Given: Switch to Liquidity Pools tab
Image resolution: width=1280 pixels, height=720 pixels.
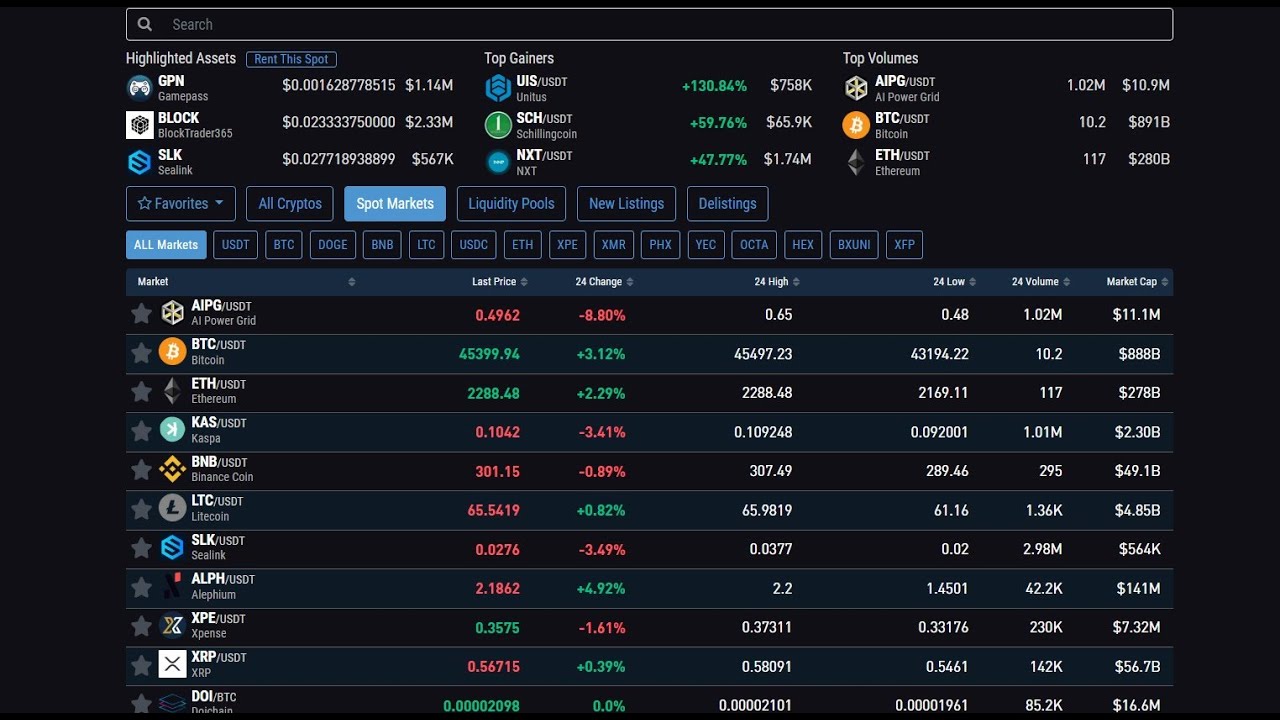Looking at the screenshot, I should [x=511, y=204].
